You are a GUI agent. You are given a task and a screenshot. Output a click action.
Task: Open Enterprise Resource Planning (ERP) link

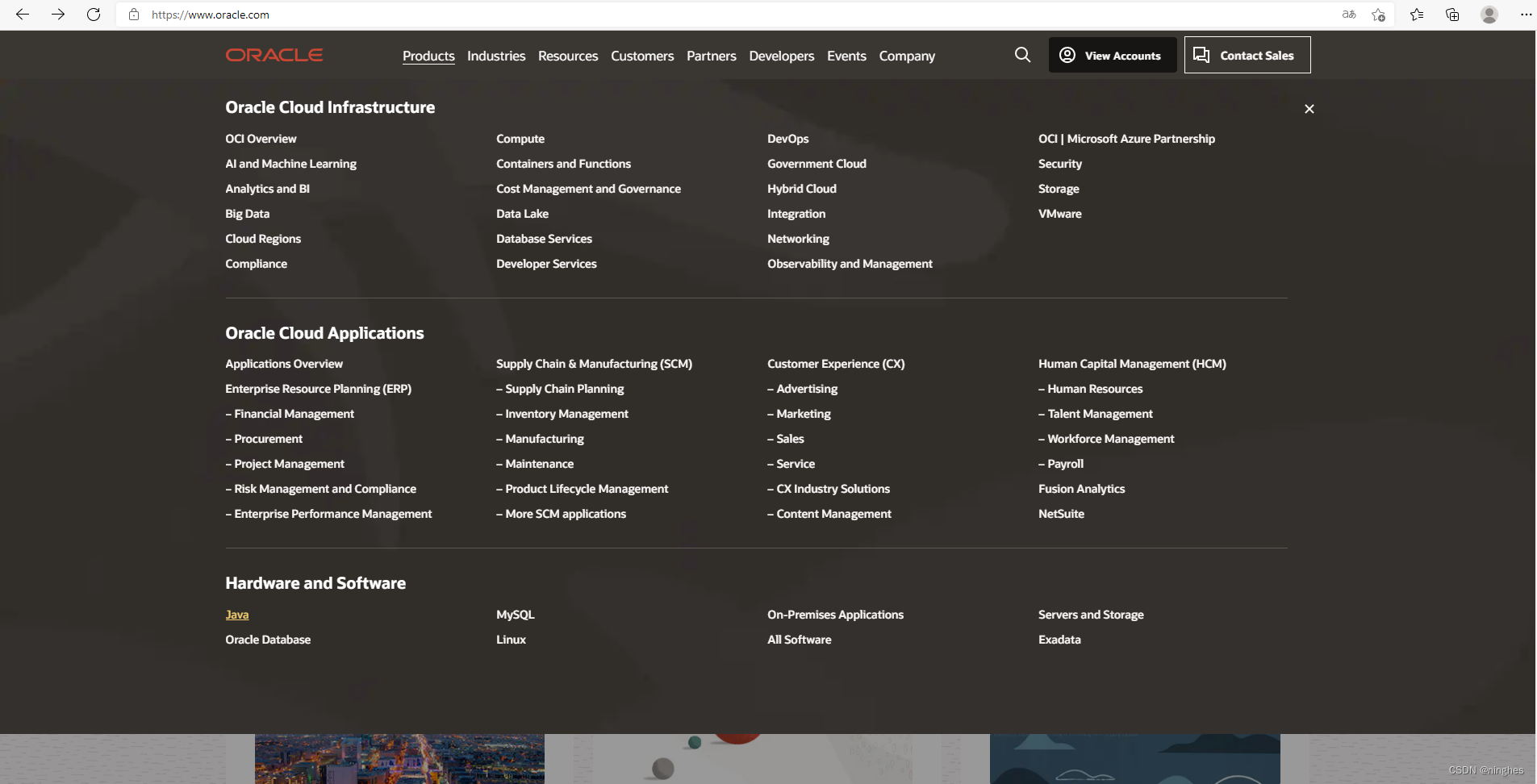click(x=318, y=389)
